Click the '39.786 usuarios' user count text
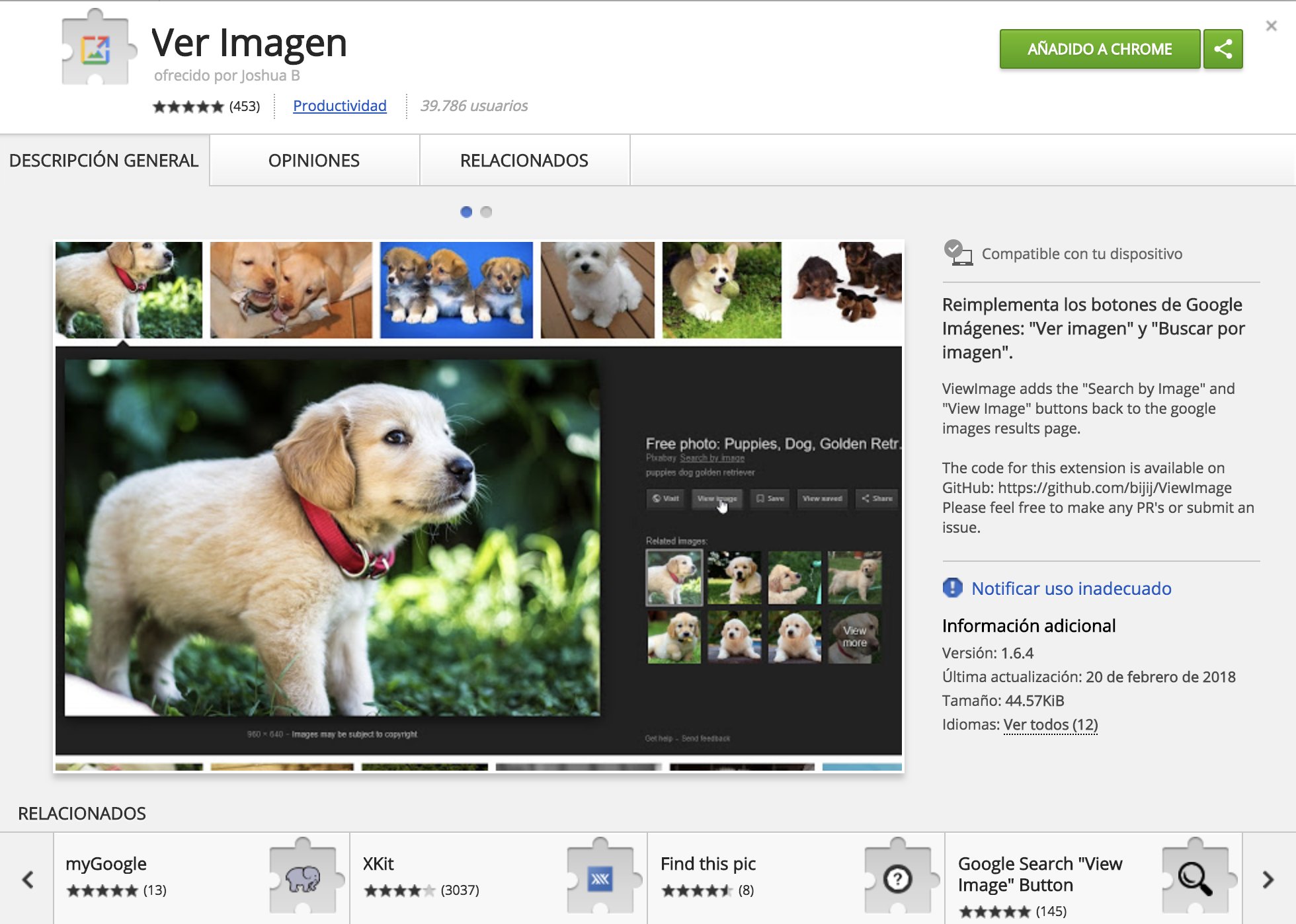This screenshot has width=1296, height=924. tap(474, 106)
